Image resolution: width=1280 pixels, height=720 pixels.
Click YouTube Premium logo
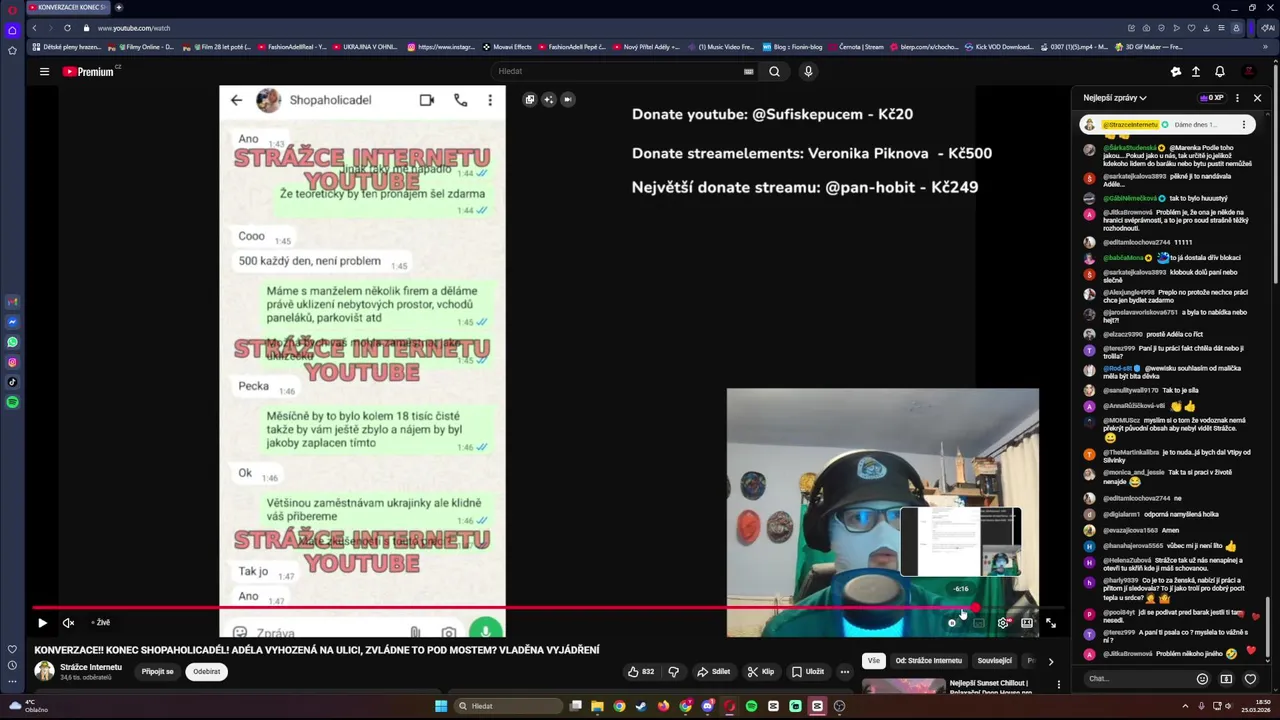click(88, 71)
